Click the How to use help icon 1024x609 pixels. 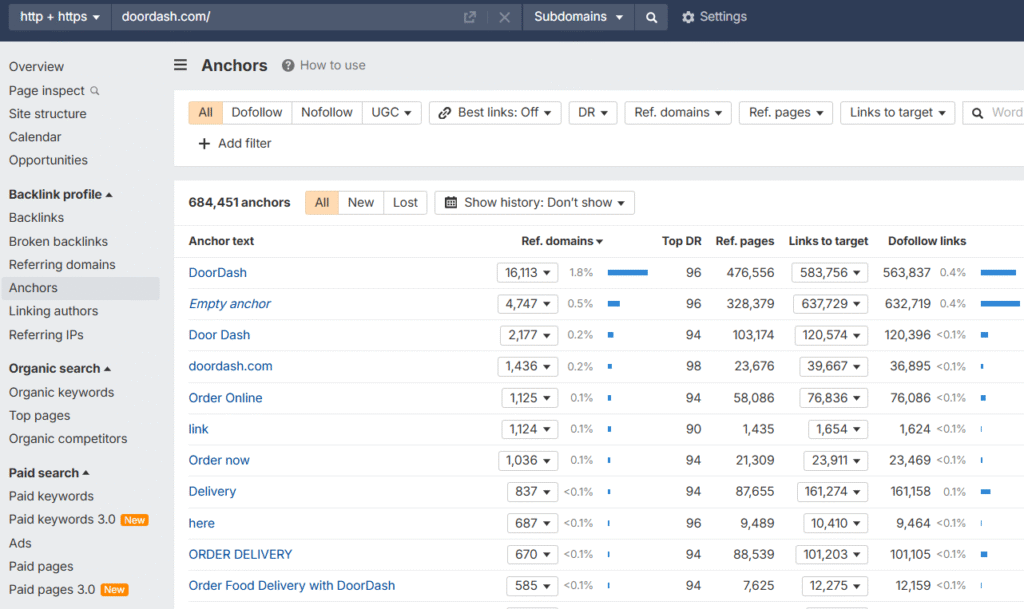click(x=286, y=65)
